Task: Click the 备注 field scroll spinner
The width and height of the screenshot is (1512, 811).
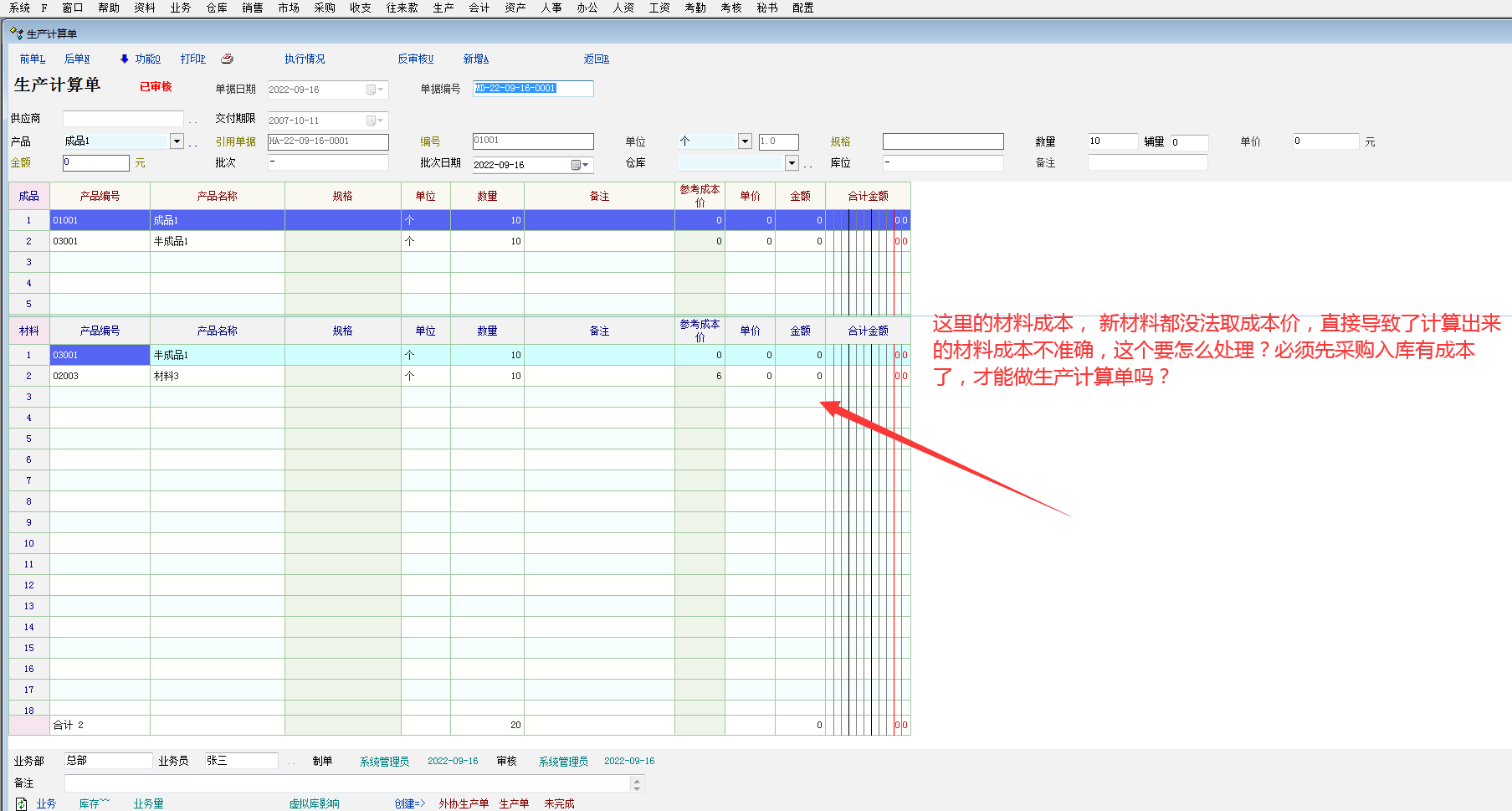Action: 637,783
